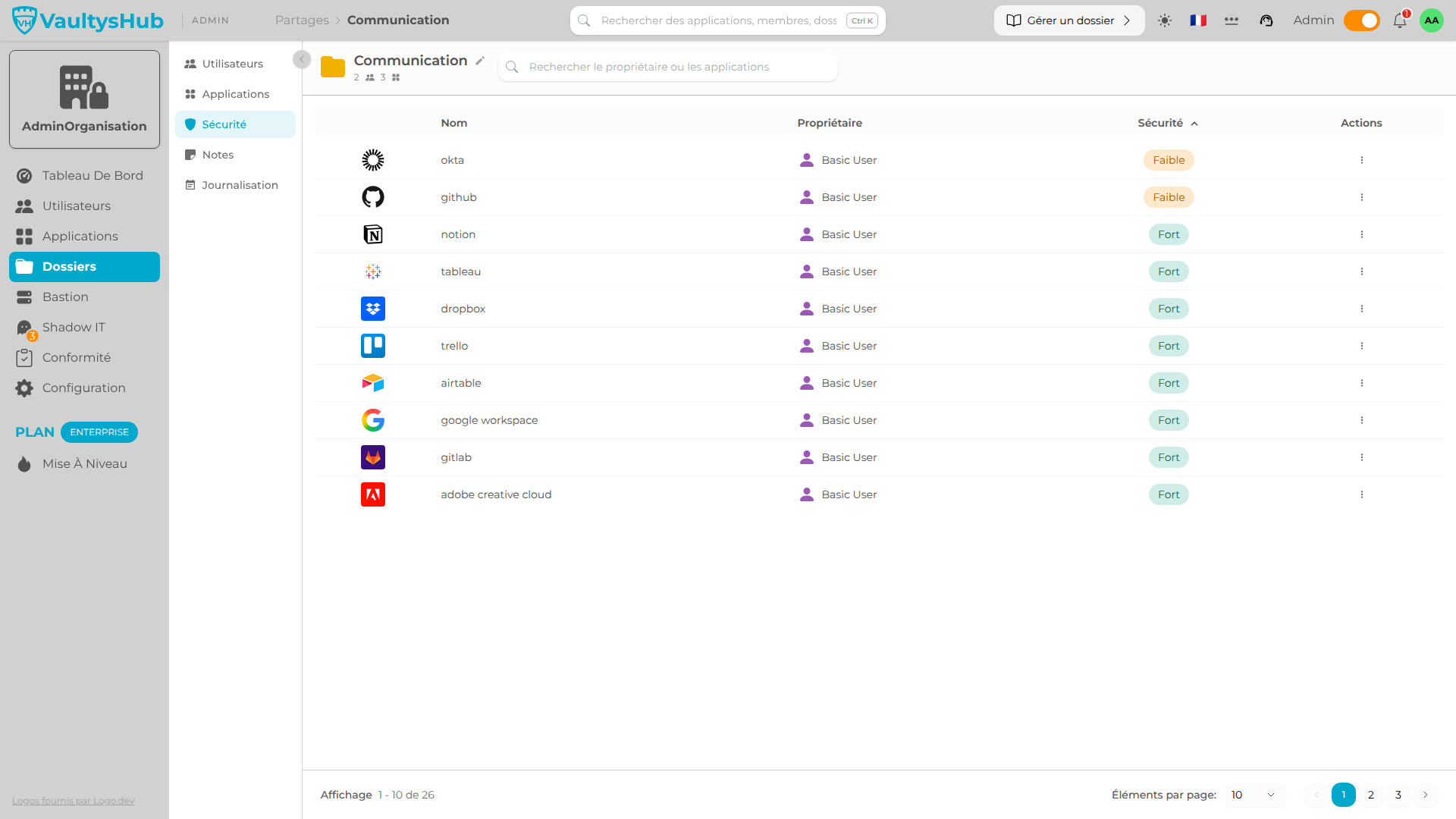Click the ENTERPRISE plan badge
Screen dimensions: 1456x819
click(99, 432)
